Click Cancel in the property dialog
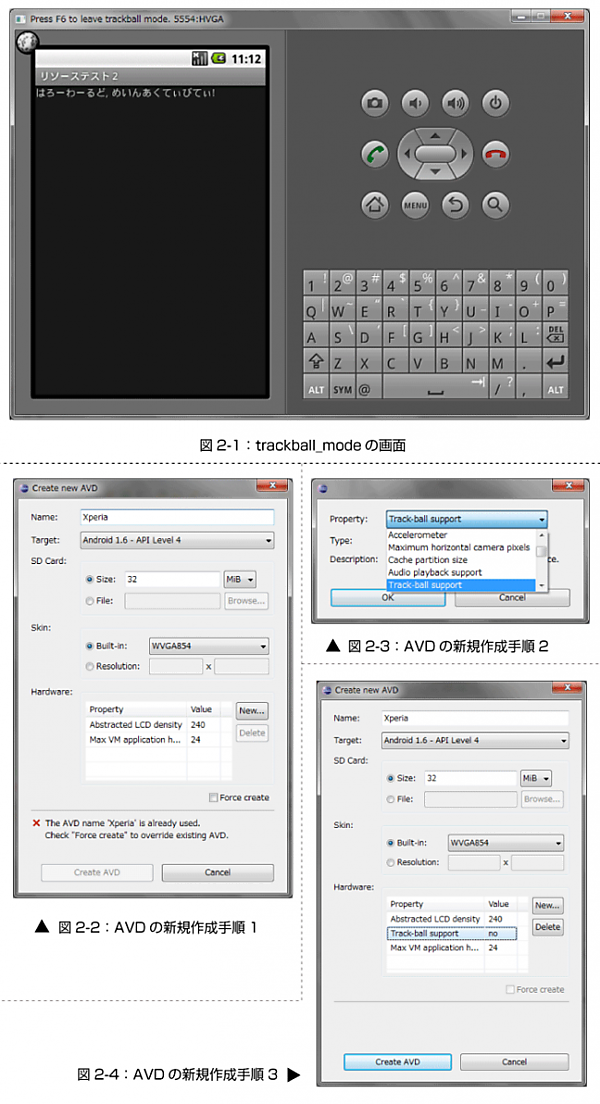Screen dimensions: 600x1104 click(512, 597)
